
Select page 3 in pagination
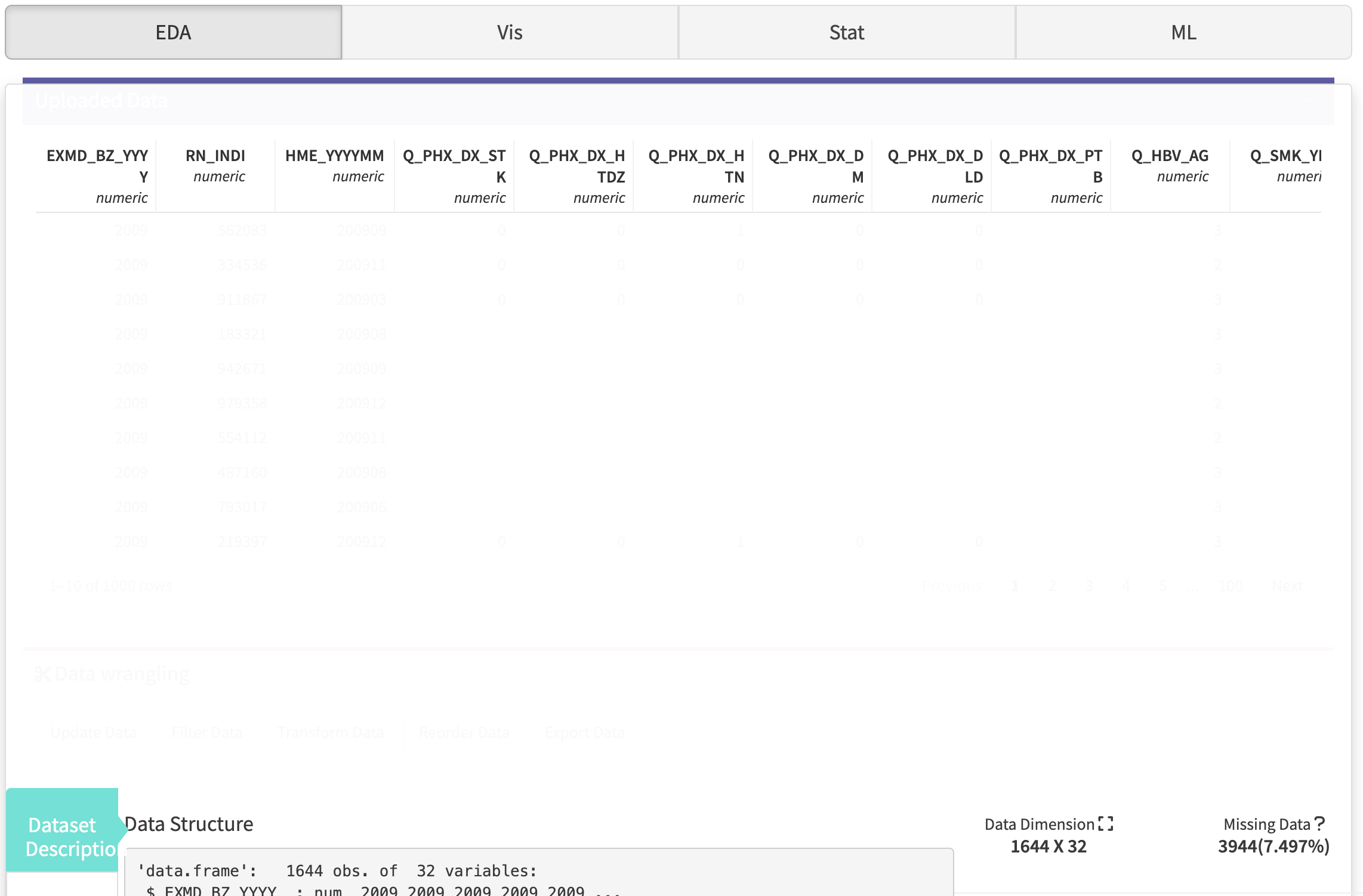tap(1088, 585)
